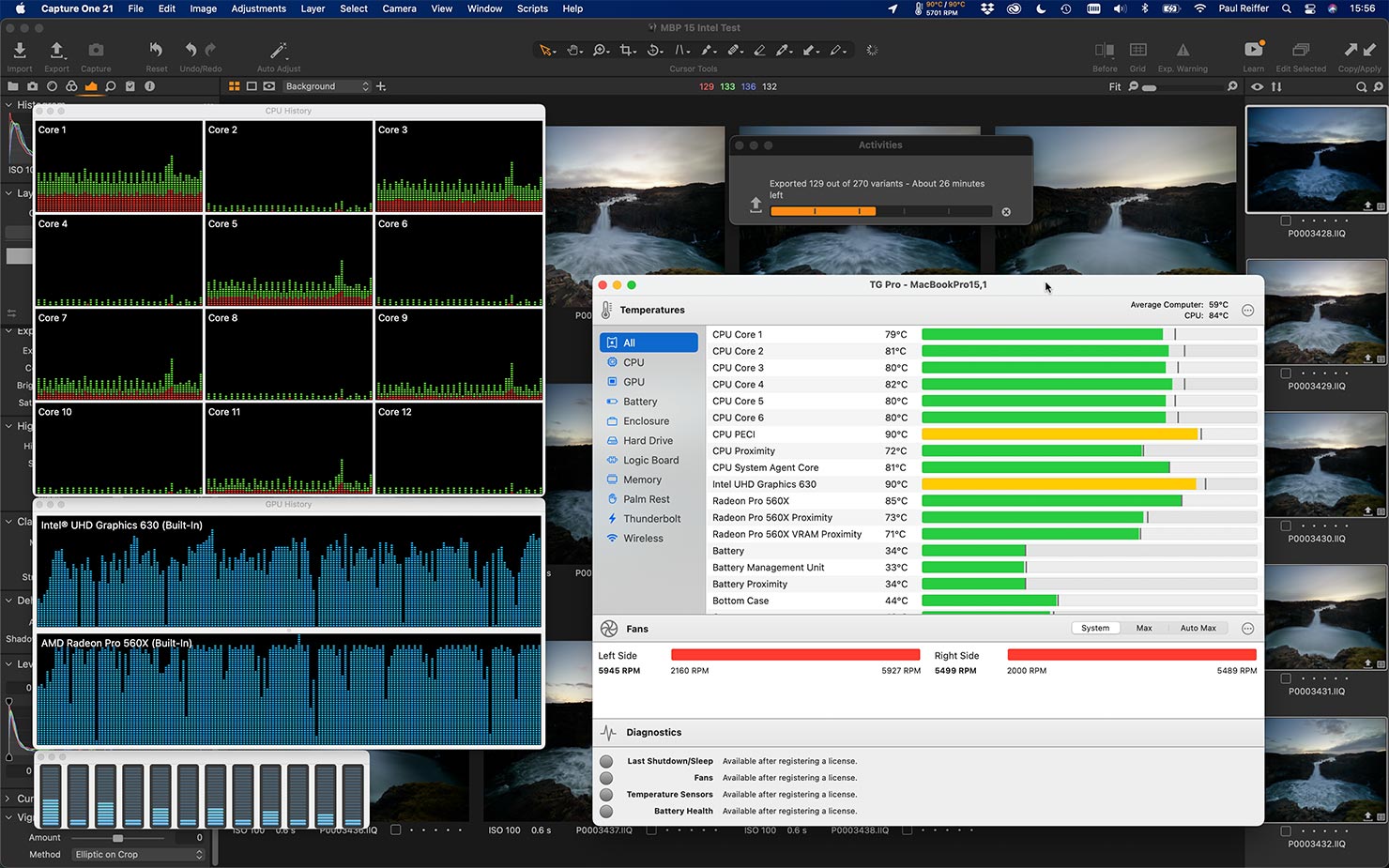Add a new layer with plus icon
This screenshot has width=1389, height=868.
pyautogui.click(x=381, y=86)
